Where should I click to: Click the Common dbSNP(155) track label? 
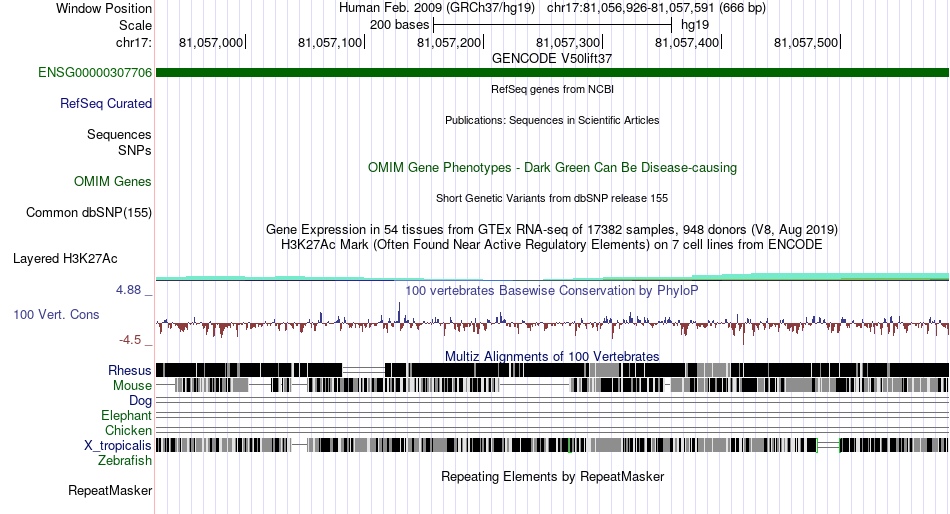pyautogui.click(x=89, y=213)
